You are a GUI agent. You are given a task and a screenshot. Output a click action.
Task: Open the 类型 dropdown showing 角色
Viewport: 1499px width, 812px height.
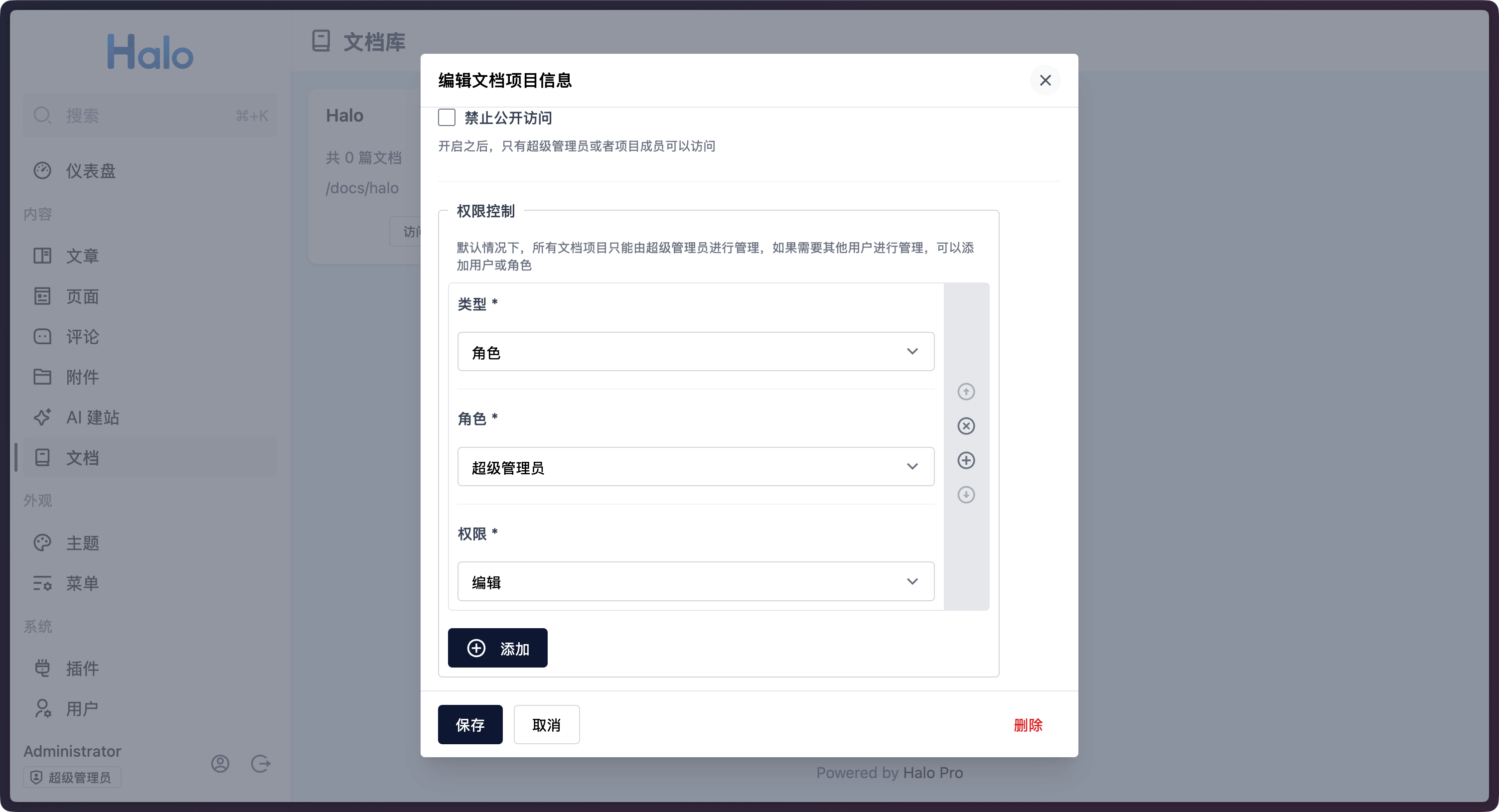(695, 351)
